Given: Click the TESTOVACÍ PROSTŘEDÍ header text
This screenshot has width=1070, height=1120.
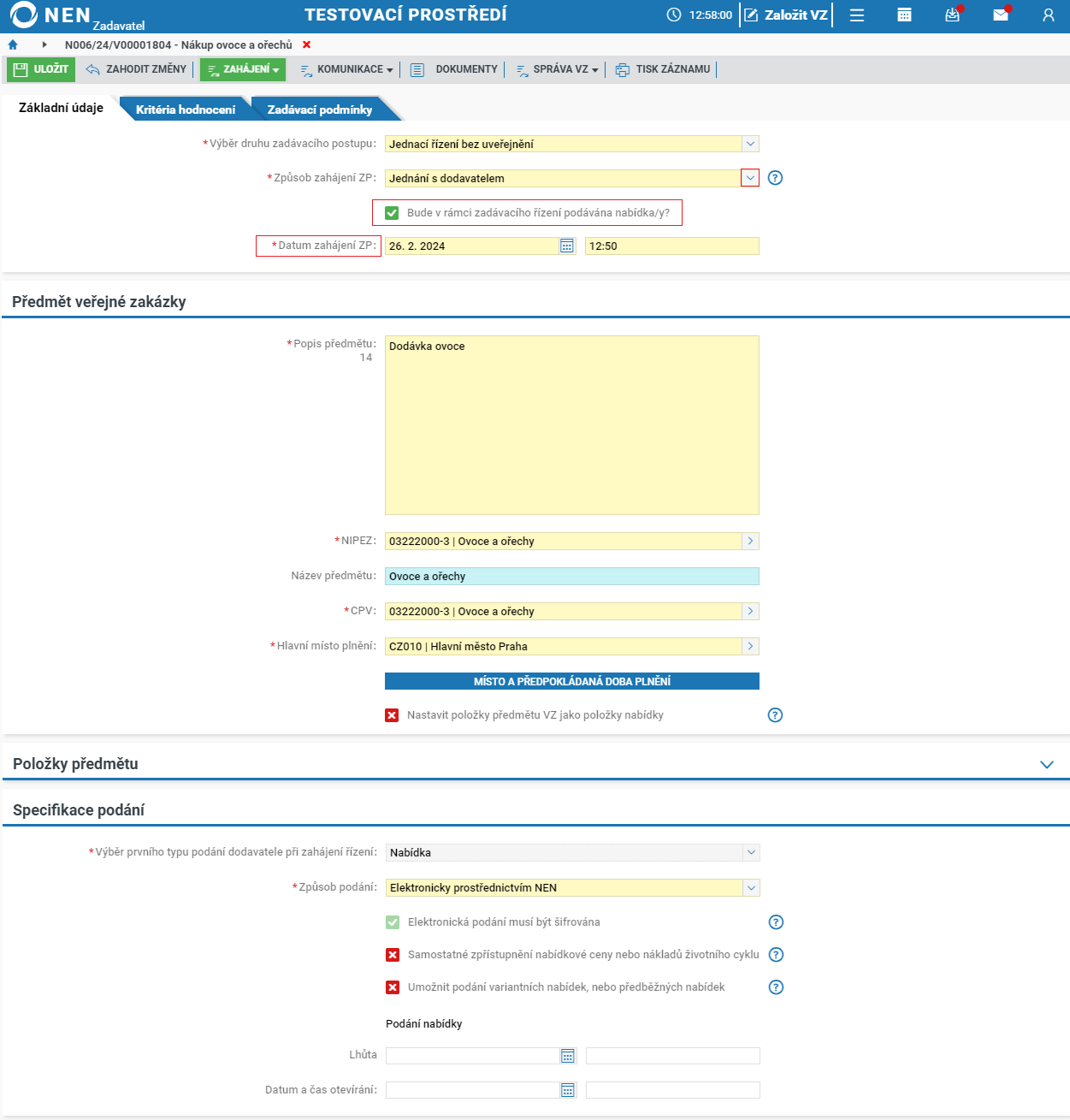Looking at the screenshot, I should (405, 15).
